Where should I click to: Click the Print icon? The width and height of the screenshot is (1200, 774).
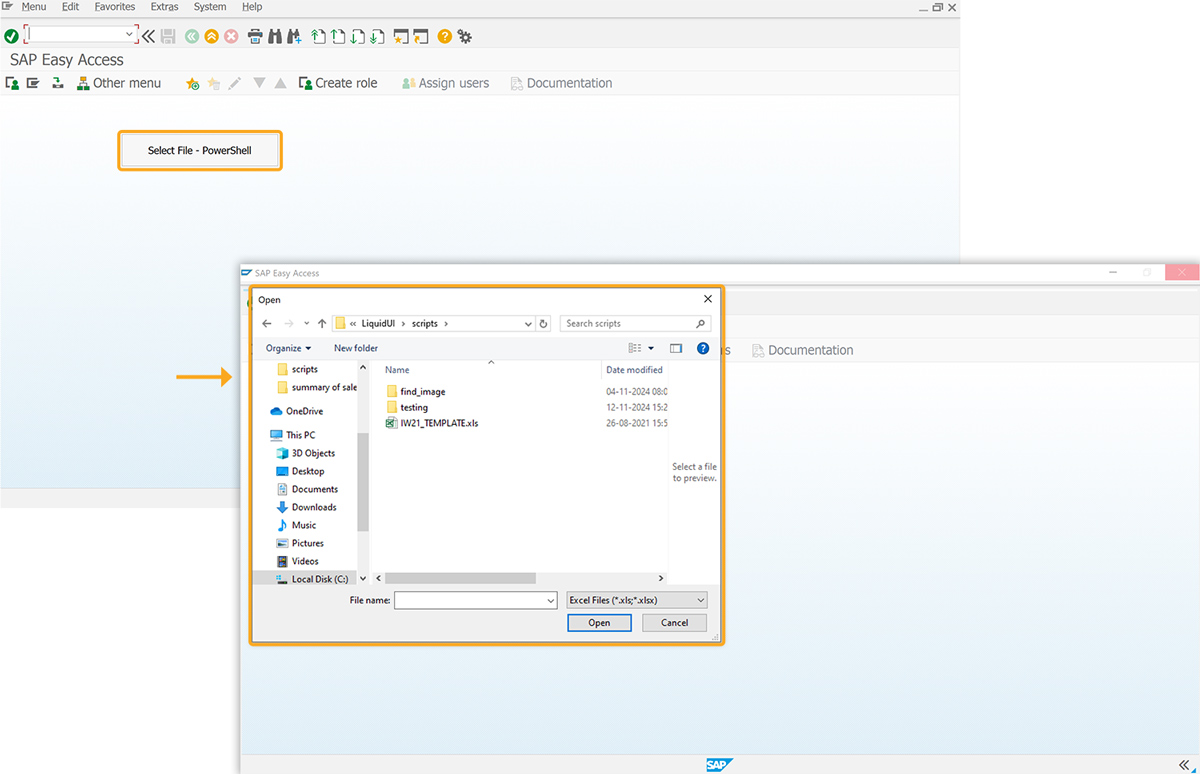coord(255,36)
